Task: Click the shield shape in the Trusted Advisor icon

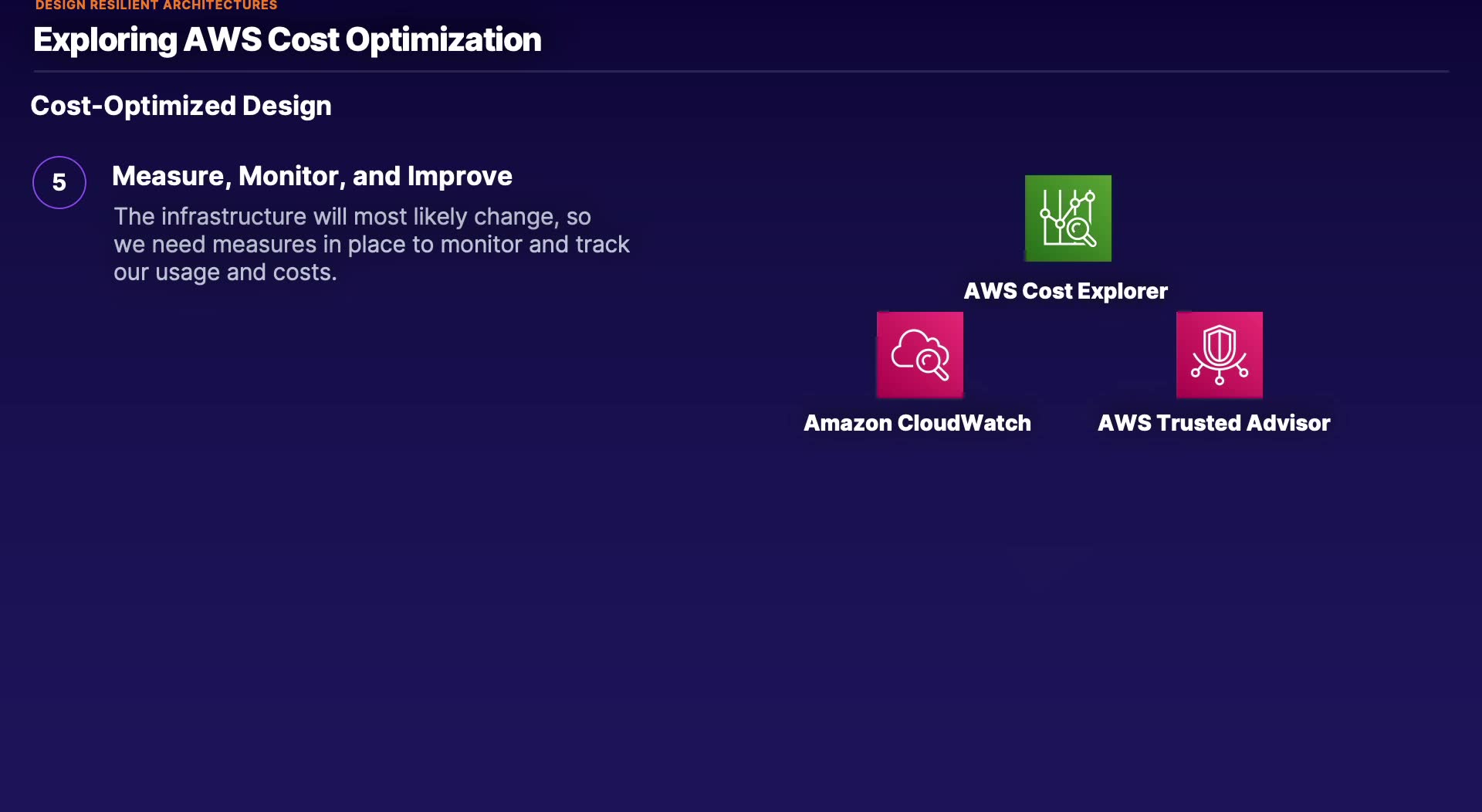Action: 1219,343
